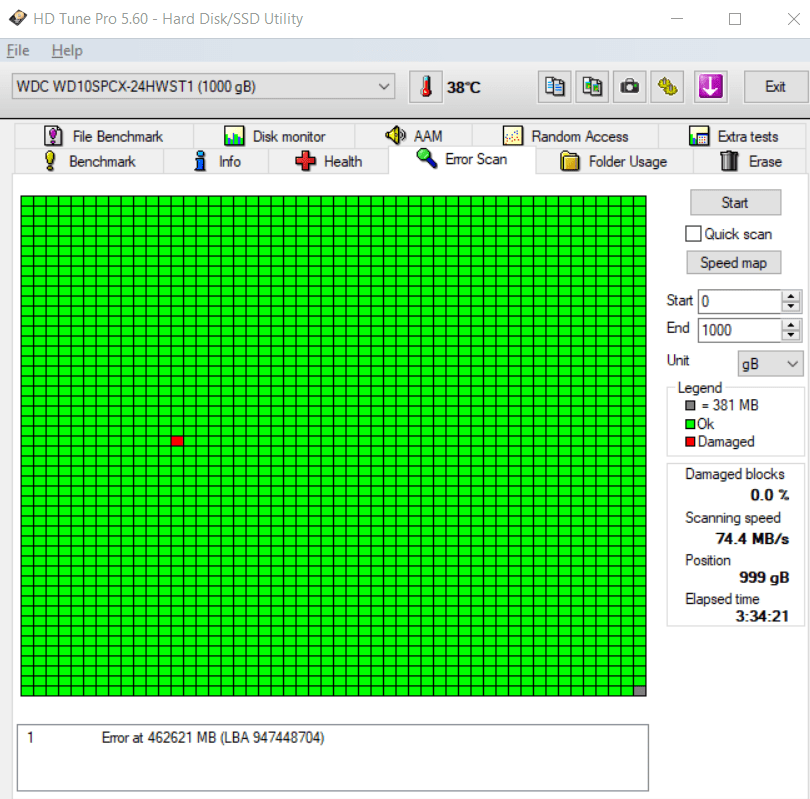Viewport: 810px width, 799px height.
Task: Click the purple download arrow toolbar icon
Action: (x=710, y=87)
